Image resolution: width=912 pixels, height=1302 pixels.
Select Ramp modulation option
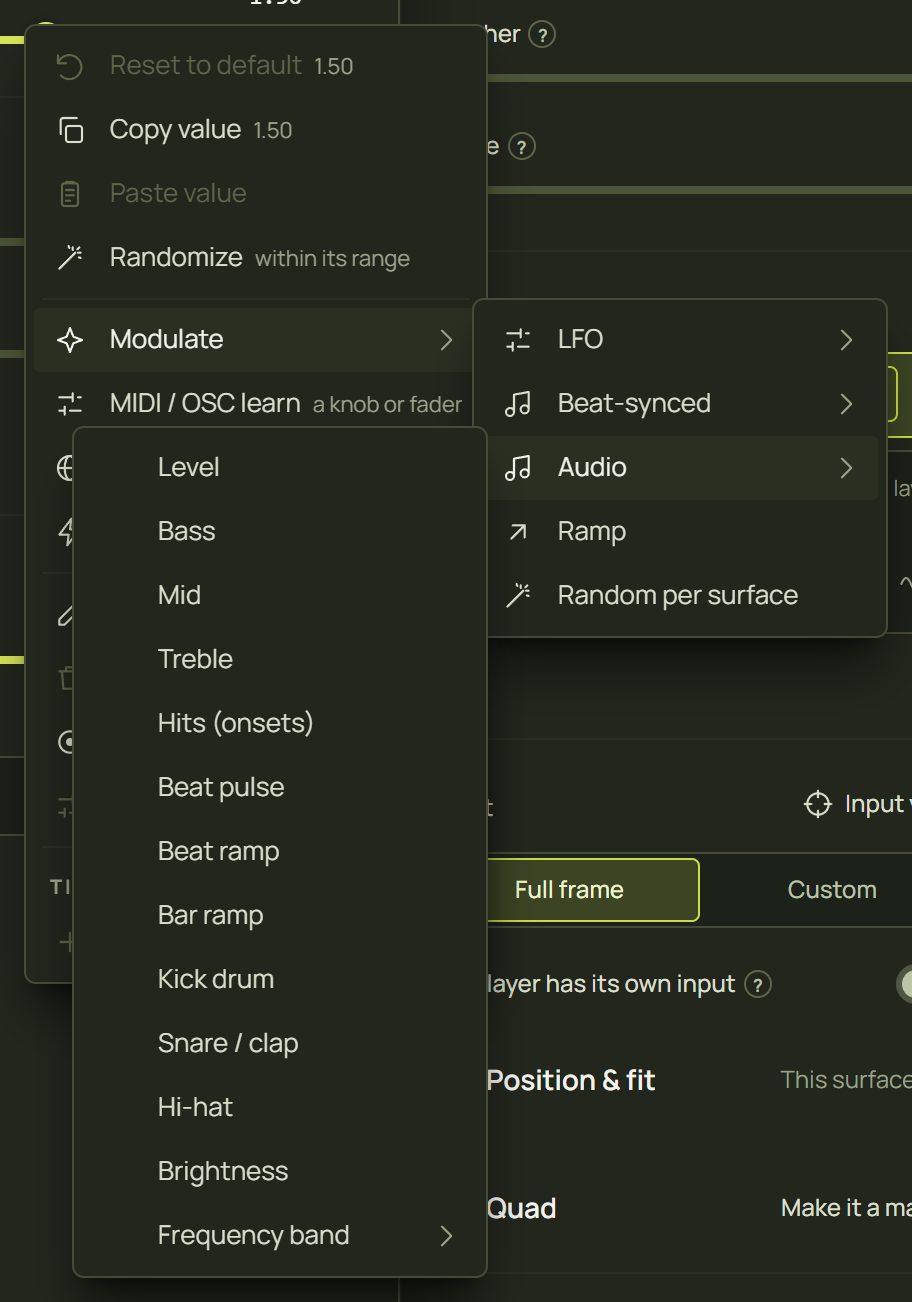coord(680,532)
